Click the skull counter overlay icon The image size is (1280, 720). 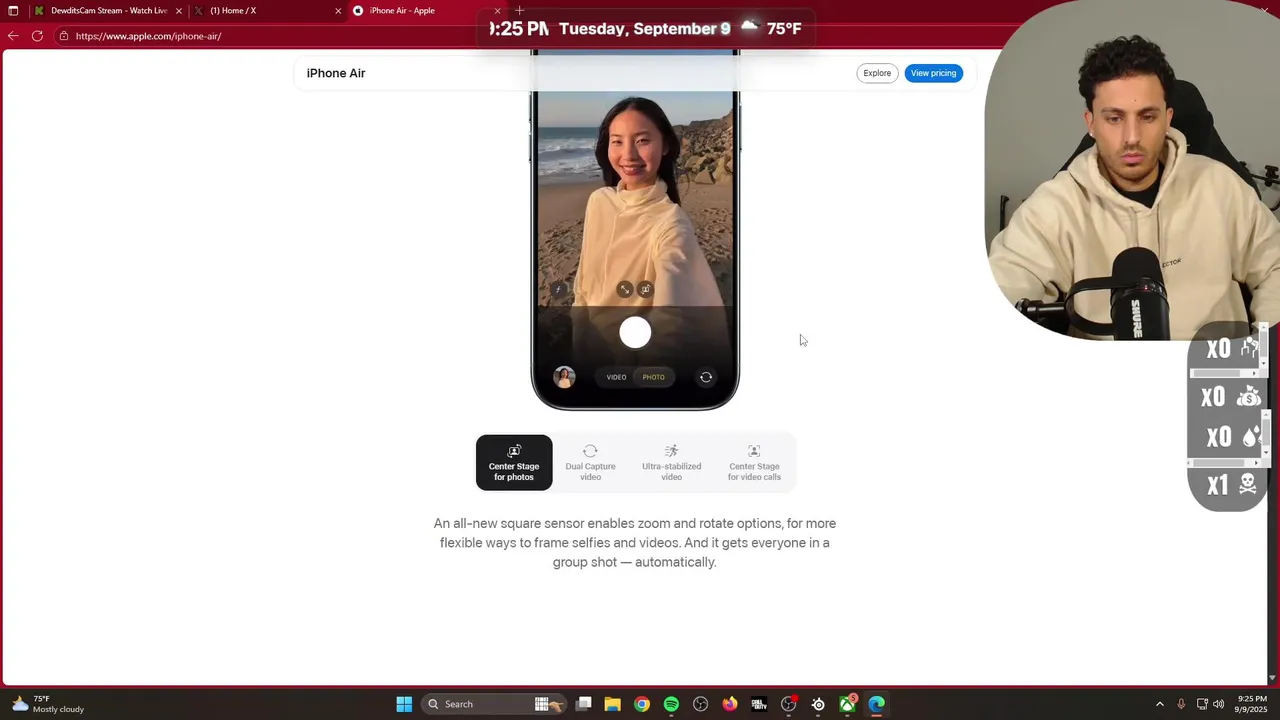pos(1248,485)
